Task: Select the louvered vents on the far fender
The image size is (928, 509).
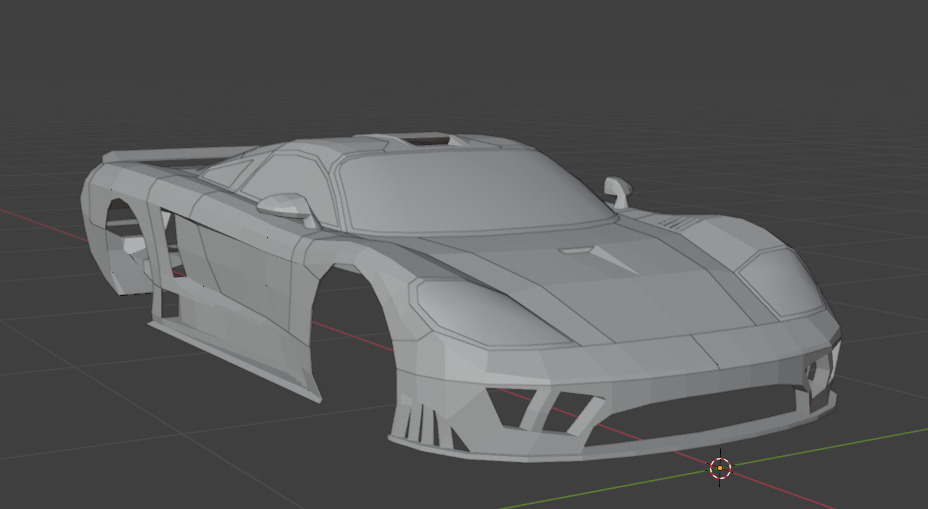Action: (677, 221)
